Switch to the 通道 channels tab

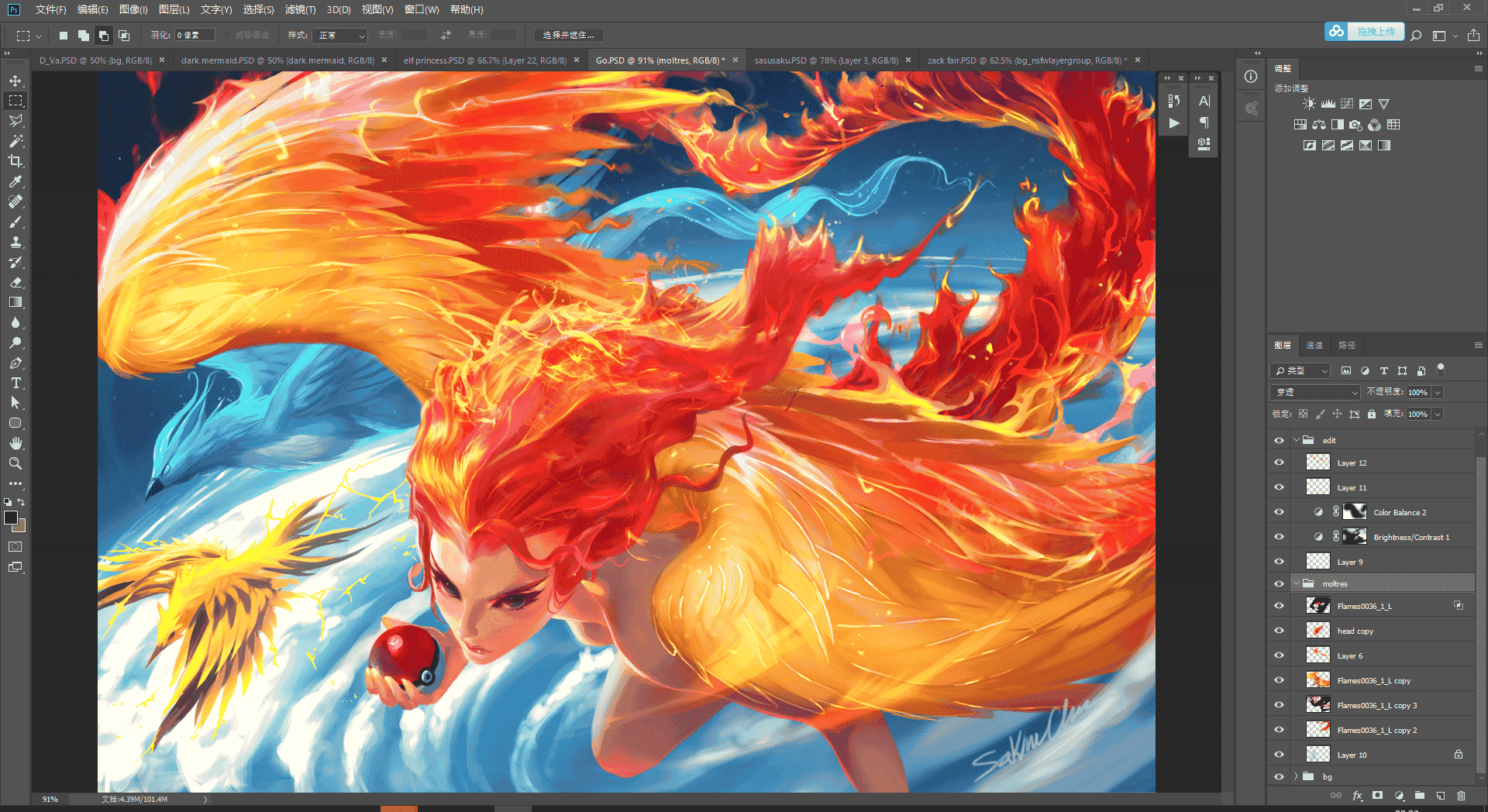click(1314, 346)
